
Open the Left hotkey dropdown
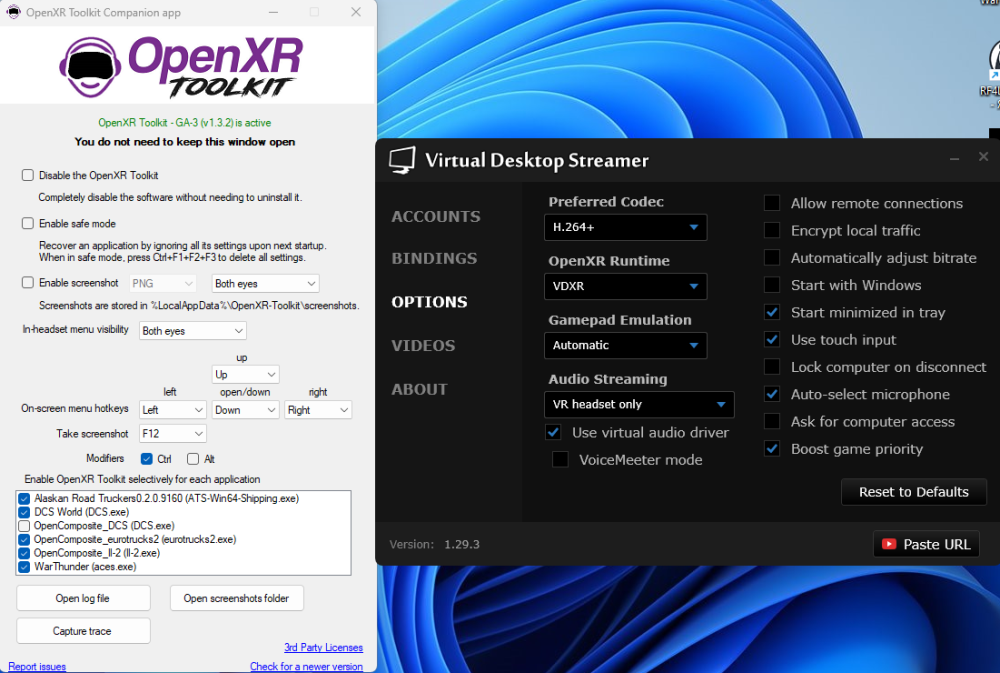(173, 410)
